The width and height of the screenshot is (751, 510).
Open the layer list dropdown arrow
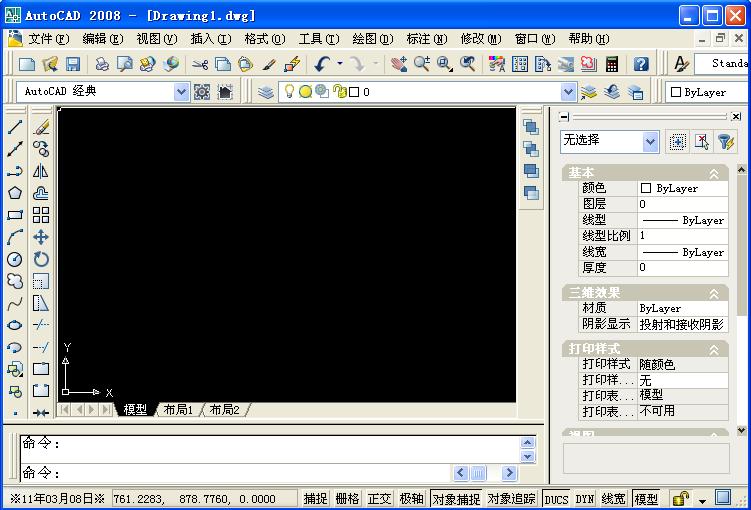coord(568,91)
